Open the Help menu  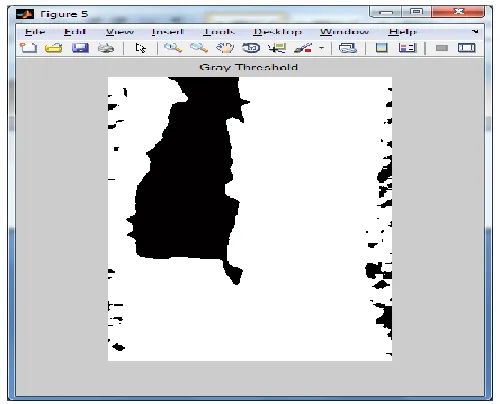coord(402,32)
